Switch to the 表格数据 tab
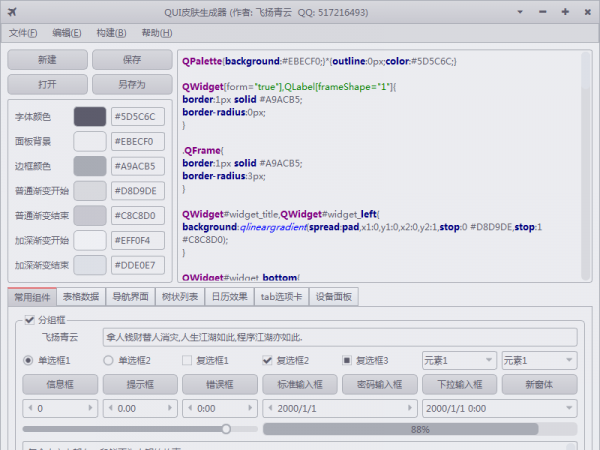The width and height of the screenshot is (600, 450). pyautogui.click(x=81, y=296)
